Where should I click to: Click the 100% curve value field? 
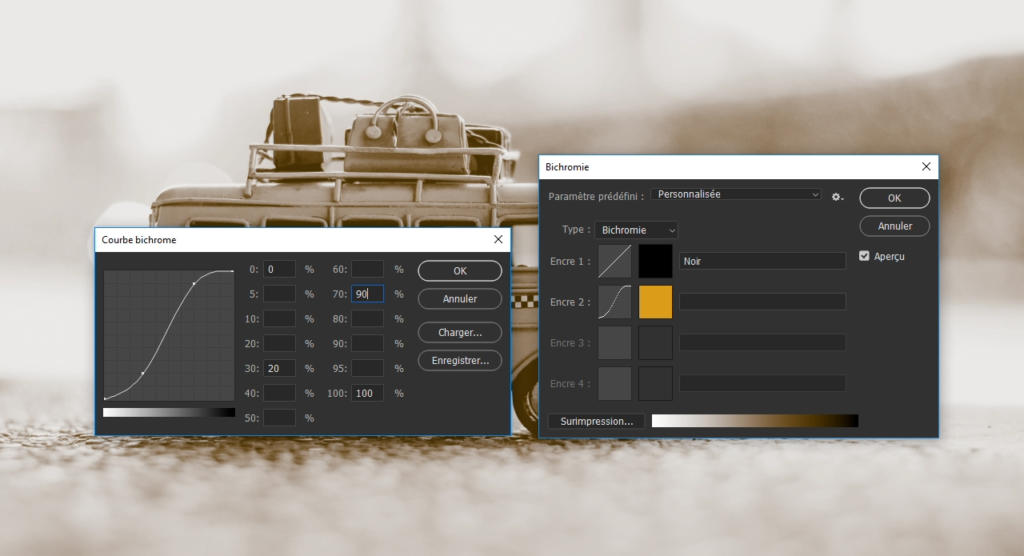(368, 393)
